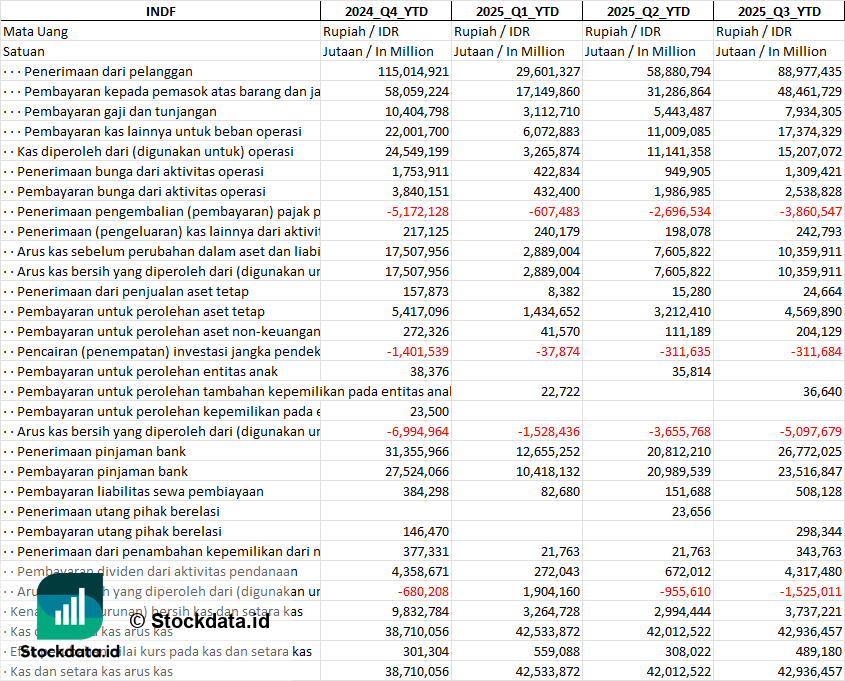Image resolution: width=845 pixels, height=681 pixels.
Task: Select cell value 22,722
Action: point(560,391)
